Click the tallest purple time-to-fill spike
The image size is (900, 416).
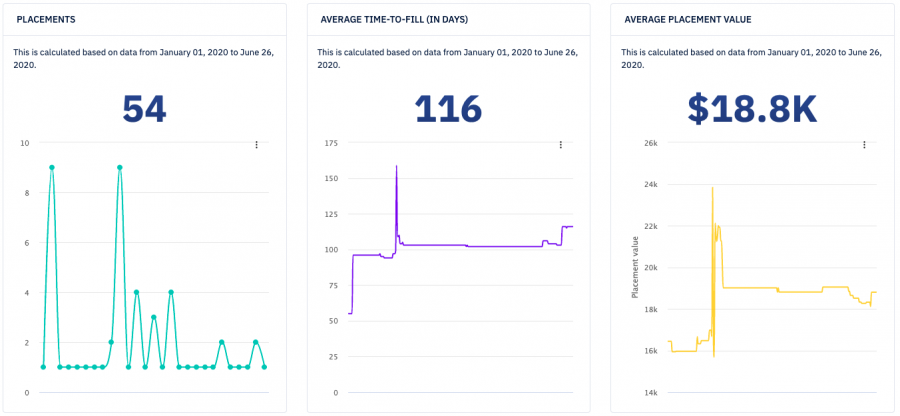tap(396, 167)
